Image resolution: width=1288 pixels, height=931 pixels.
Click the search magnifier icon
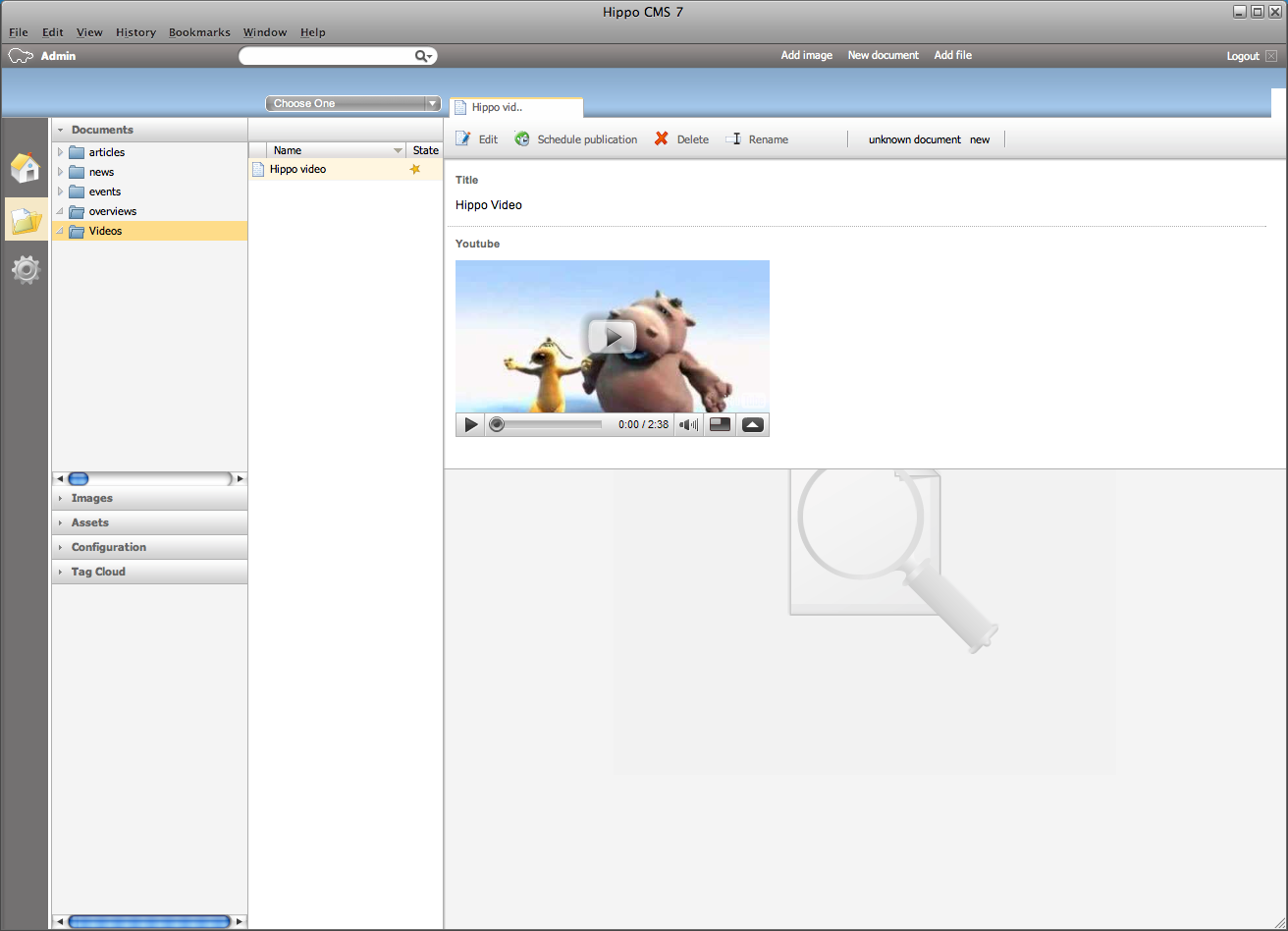point(422,57)
